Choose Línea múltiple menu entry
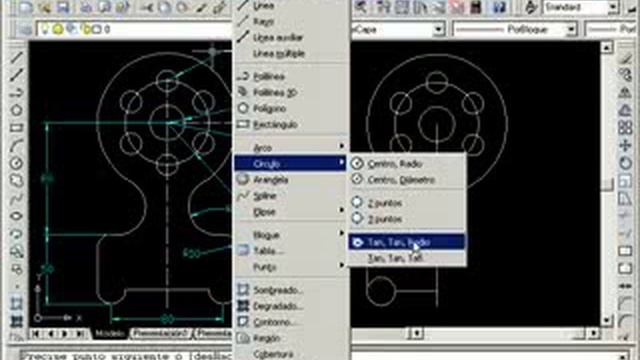 291,53
